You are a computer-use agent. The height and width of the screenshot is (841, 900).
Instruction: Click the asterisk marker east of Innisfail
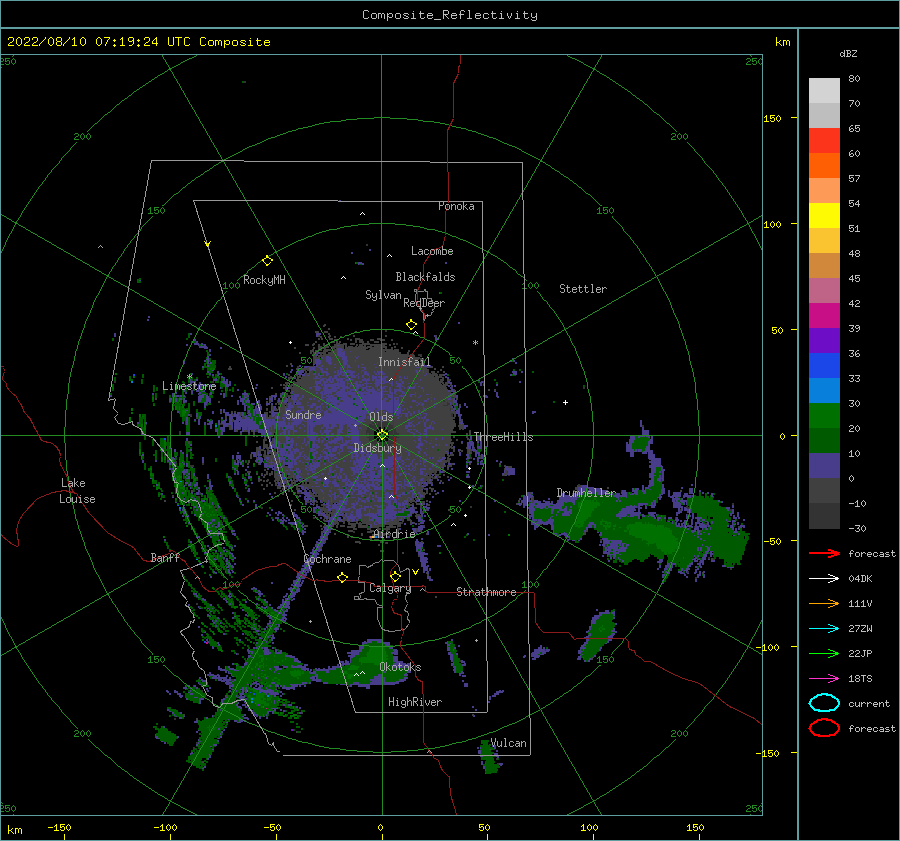475,343
